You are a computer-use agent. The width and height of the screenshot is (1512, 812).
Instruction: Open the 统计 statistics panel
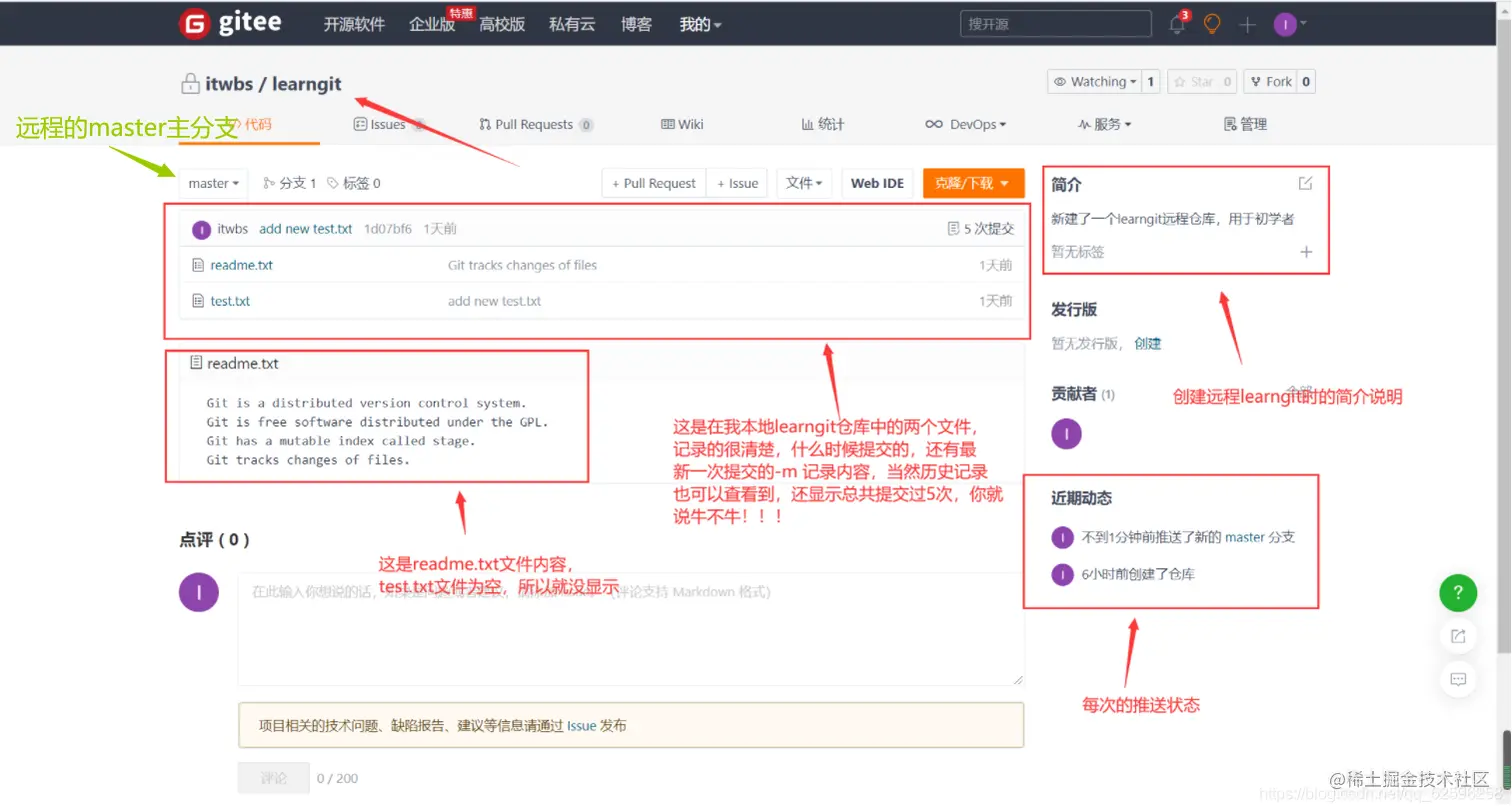(822, 124)
